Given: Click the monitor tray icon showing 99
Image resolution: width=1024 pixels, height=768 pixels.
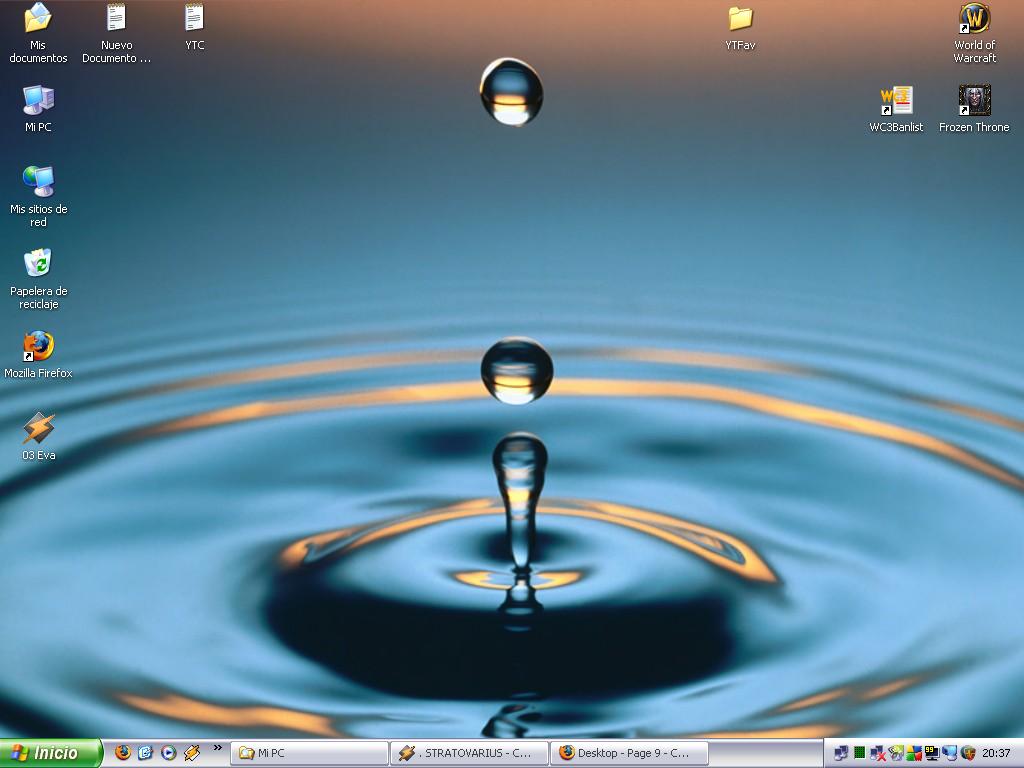Looking at the screenshot, I should pyautogui.click(x=932, y=753).
